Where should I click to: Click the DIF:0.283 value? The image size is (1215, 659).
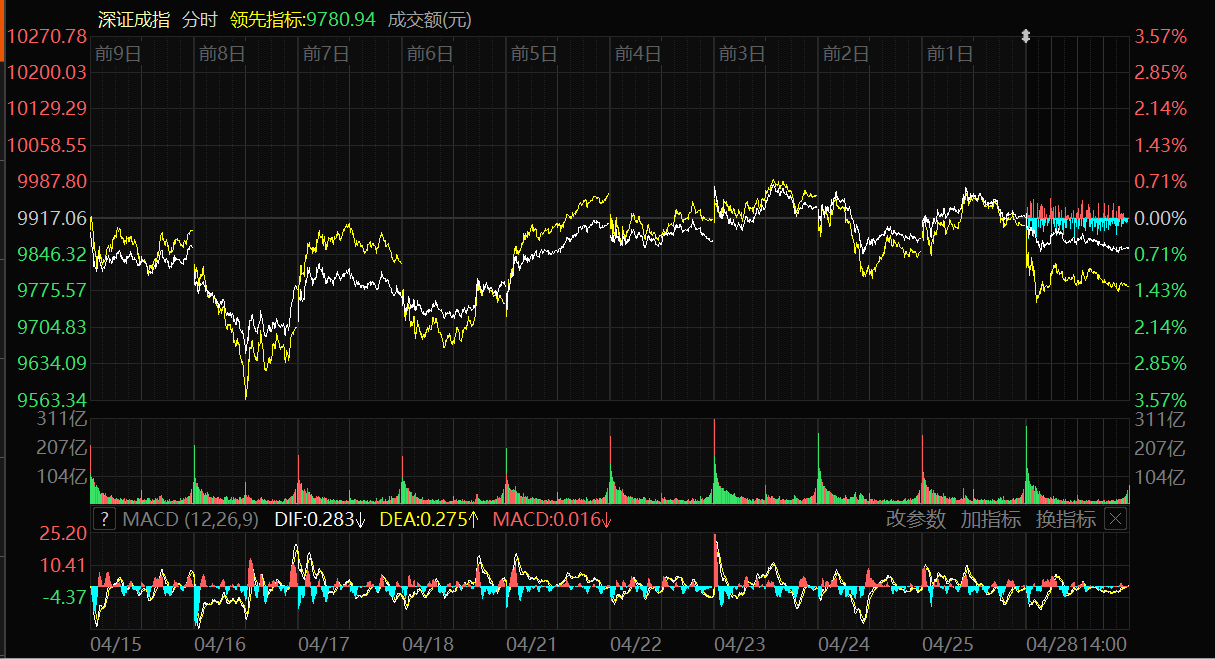(319, 519)
